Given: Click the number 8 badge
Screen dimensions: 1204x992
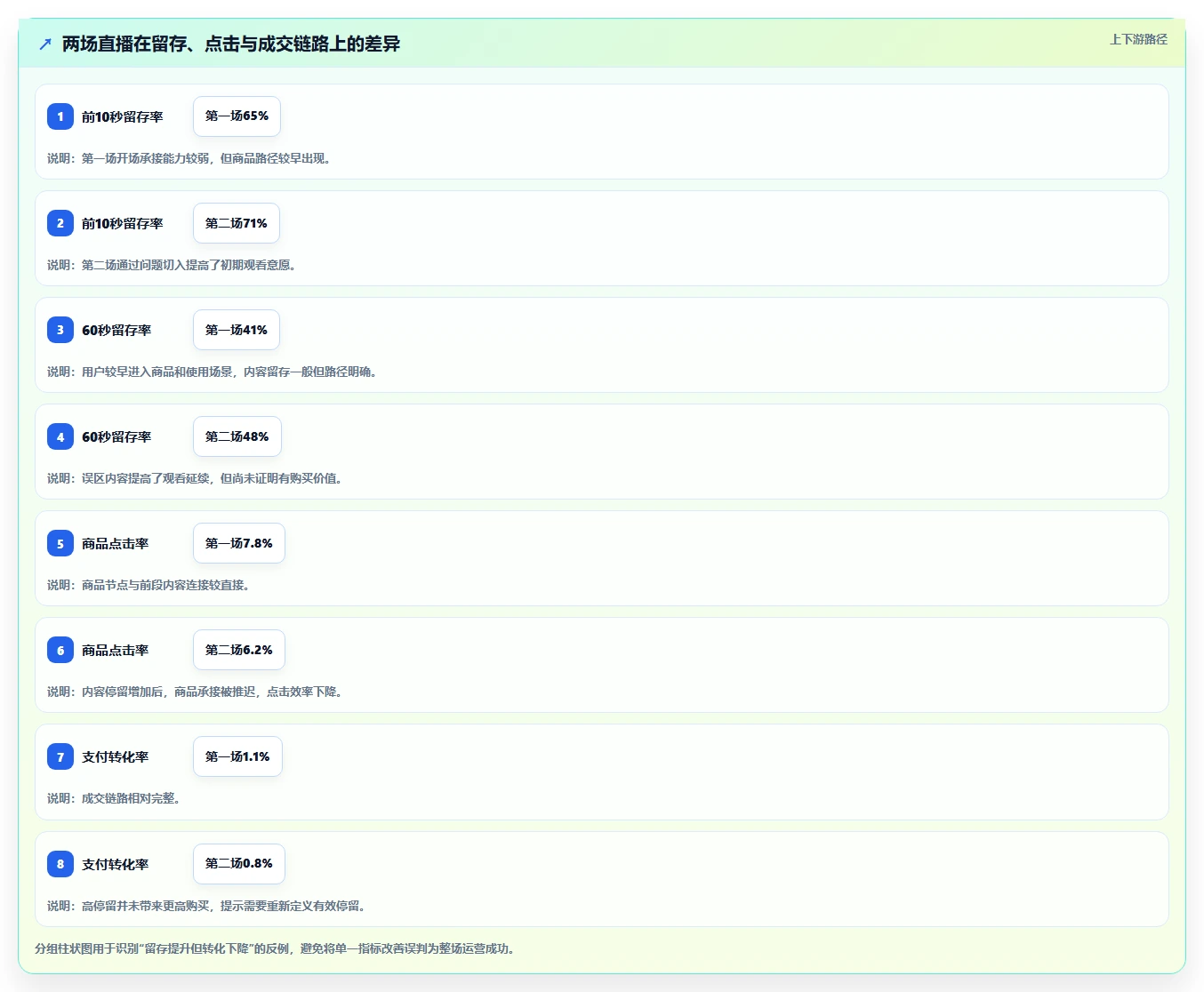Looking at the screenshot, I should (60, 864).
